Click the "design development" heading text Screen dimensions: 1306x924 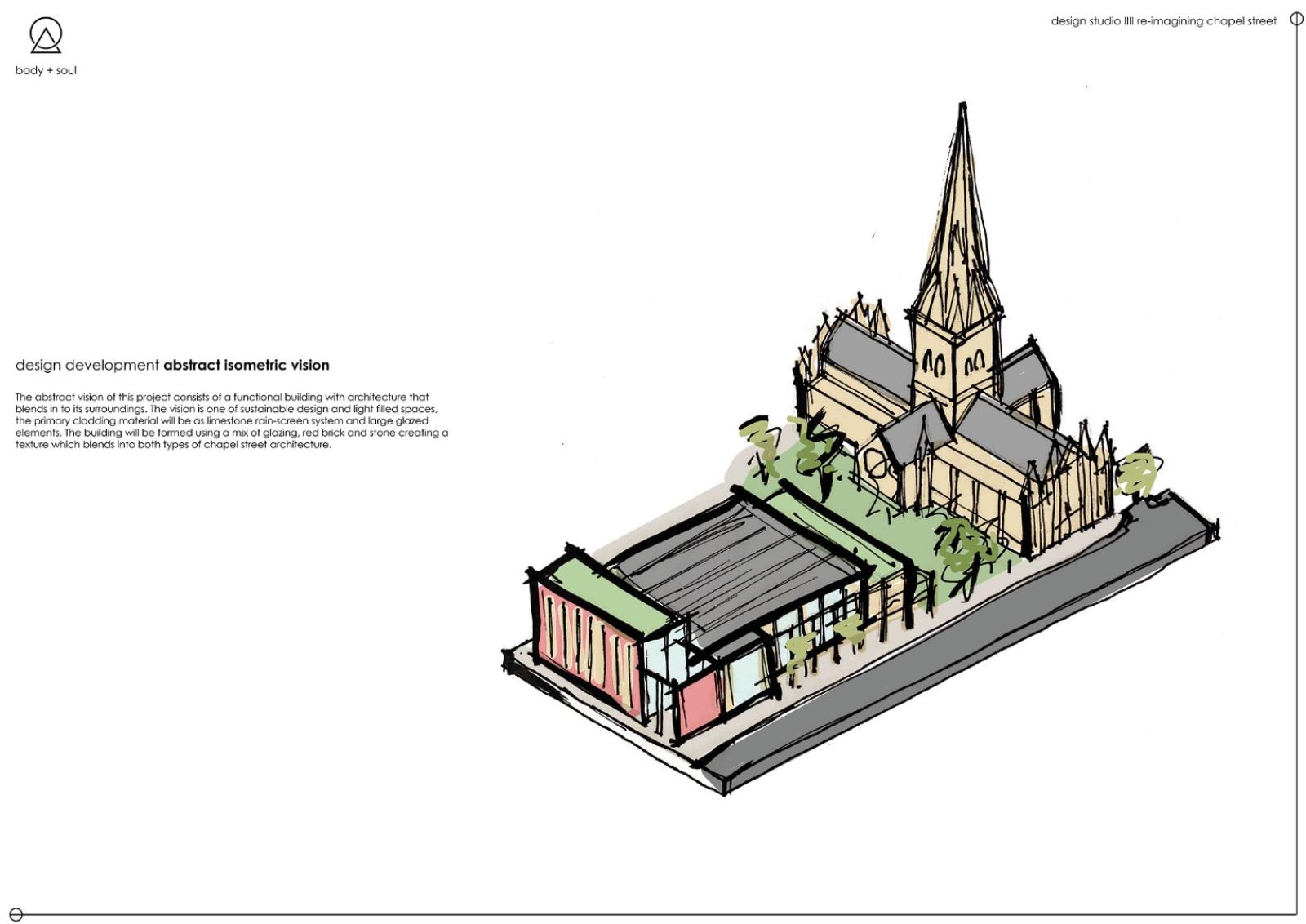pyautogui.click(x=87, y=366)
